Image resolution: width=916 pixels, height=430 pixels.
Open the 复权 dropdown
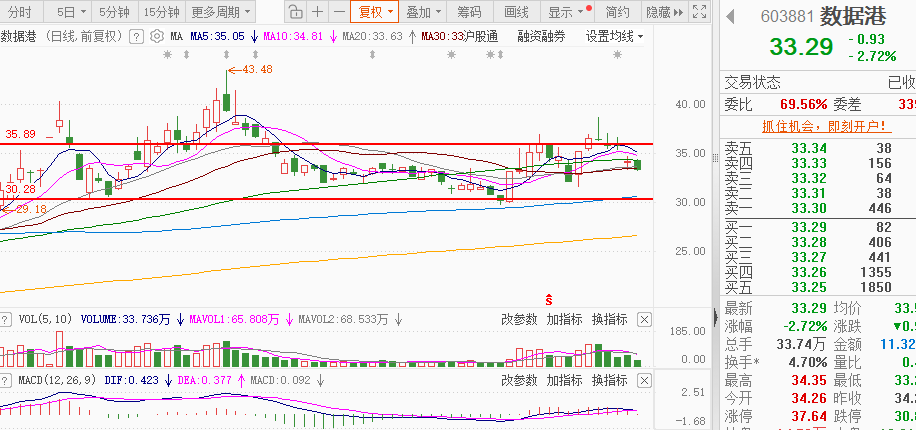374,12
